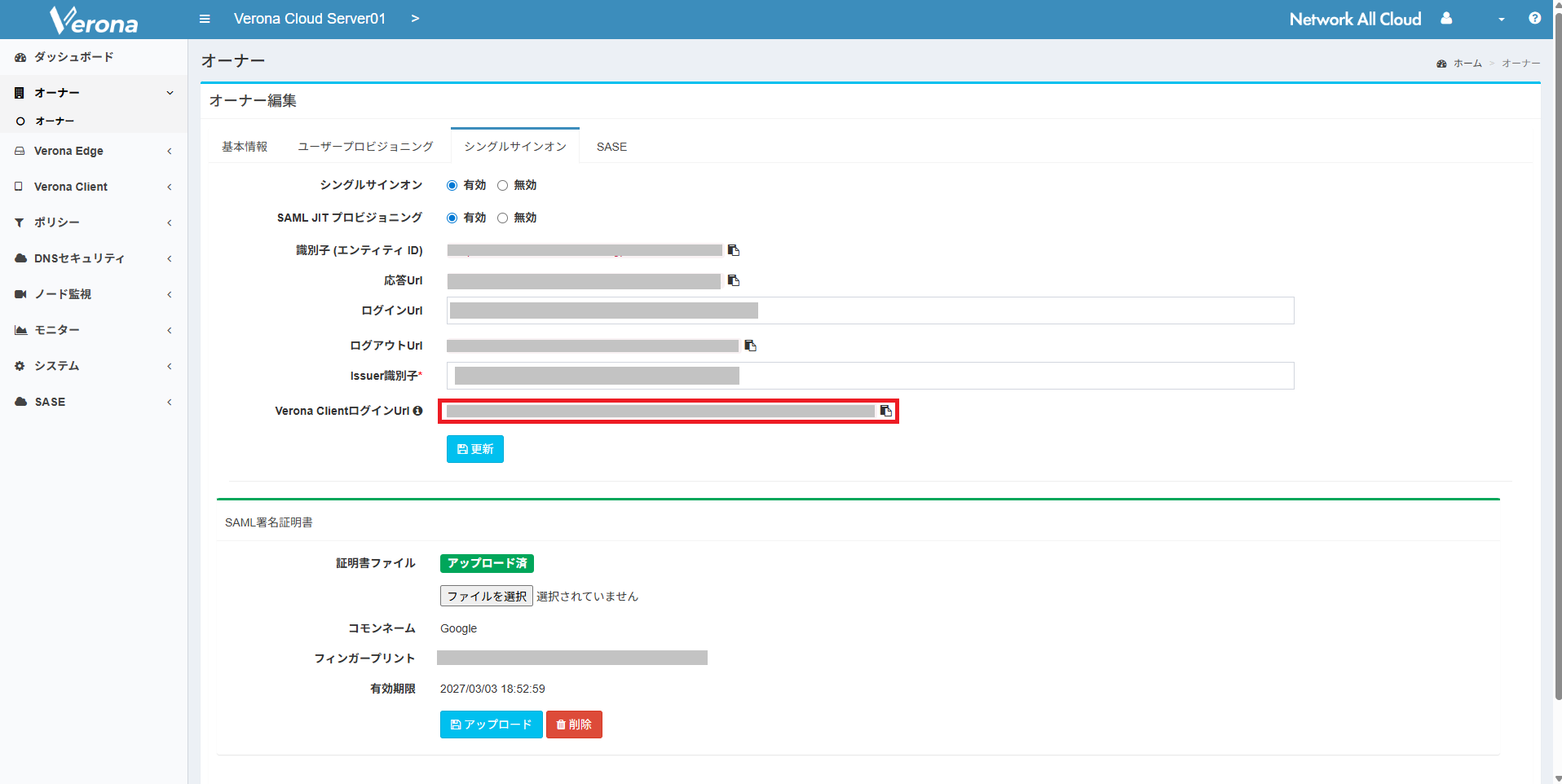
Task: Click the ファイルを選択 button
Action: (x=487, y=596)
